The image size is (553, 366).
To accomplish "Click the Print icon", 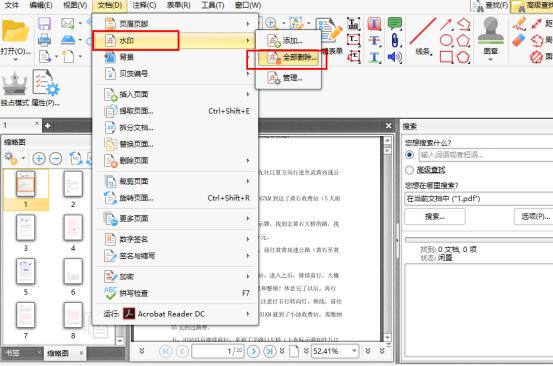I will coord(44,40).
